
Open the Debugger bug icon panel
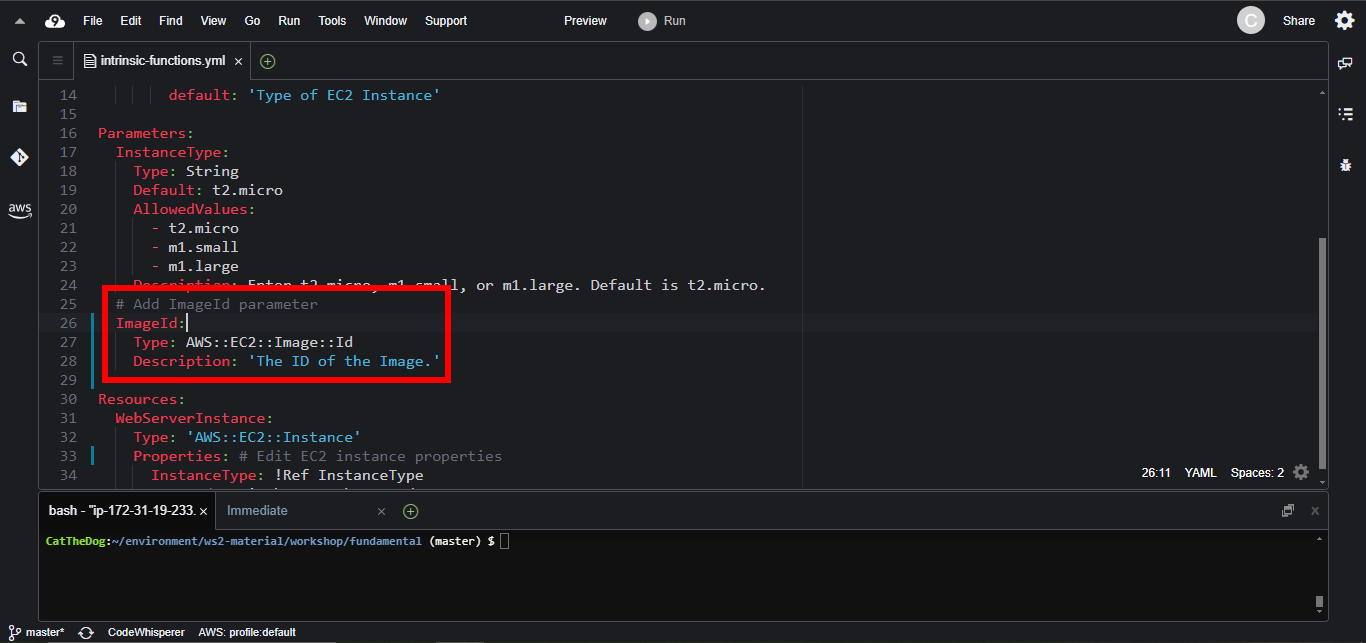[x=1345, y=165]
